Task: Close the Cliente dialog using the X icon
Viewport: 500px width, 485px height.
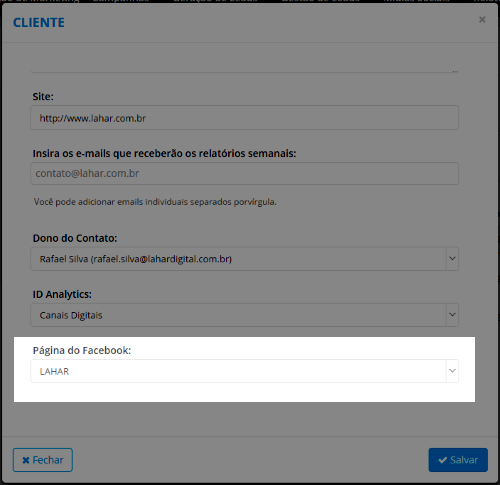Action: tap(482, 20)
